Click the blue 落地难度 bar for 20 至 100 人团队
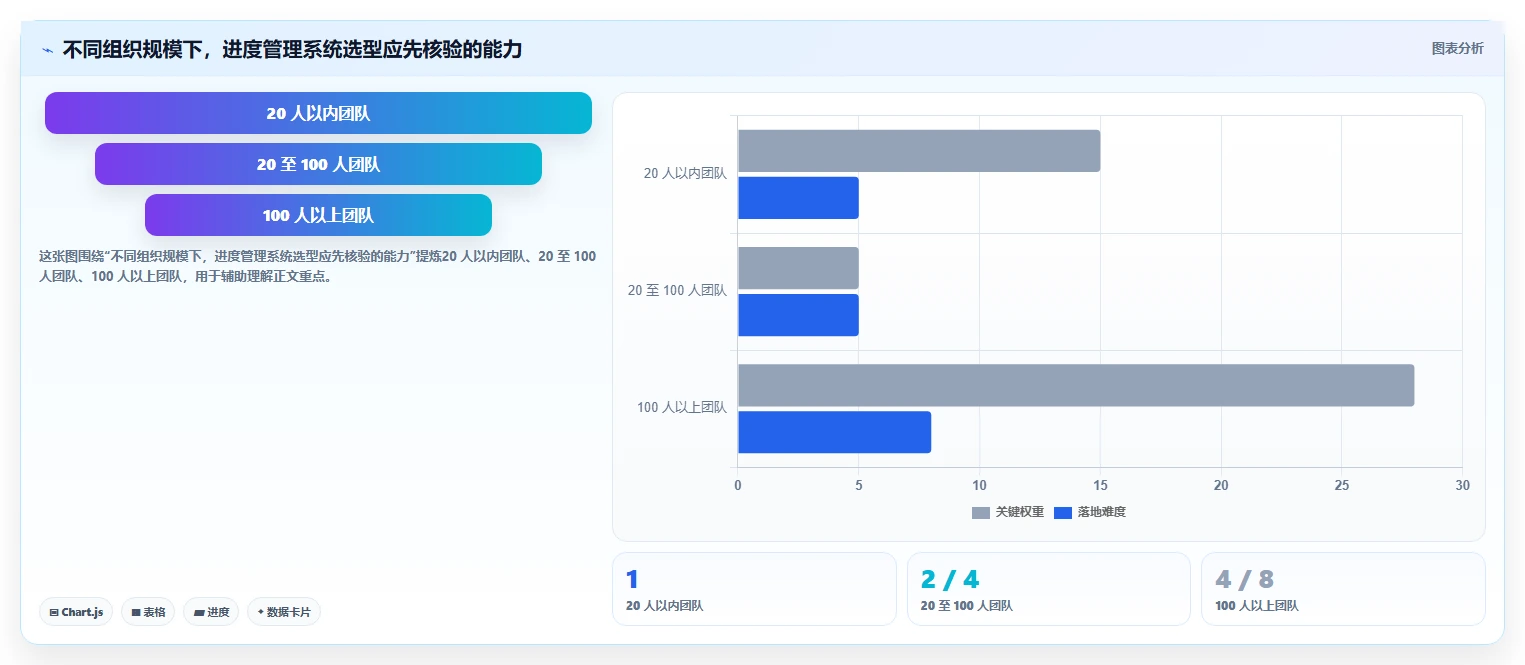1525x665 pixels. coord(798,315)
